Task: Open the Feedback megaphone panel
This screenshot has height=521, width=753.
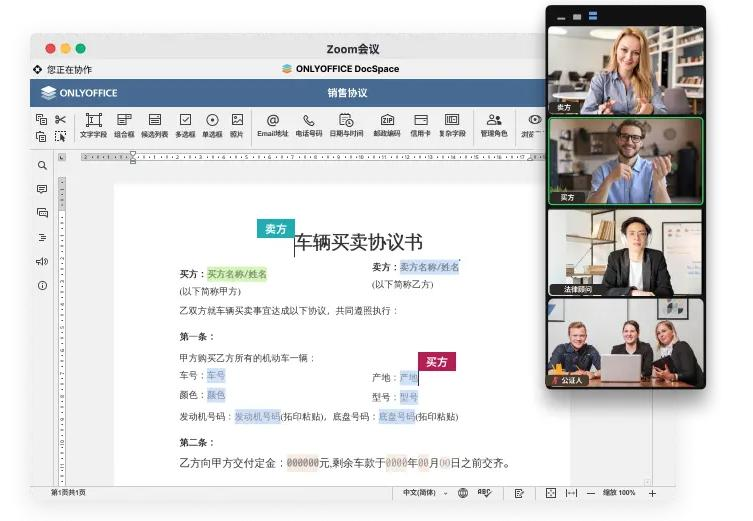Action: pyautogui.click(x=42, y=261)
